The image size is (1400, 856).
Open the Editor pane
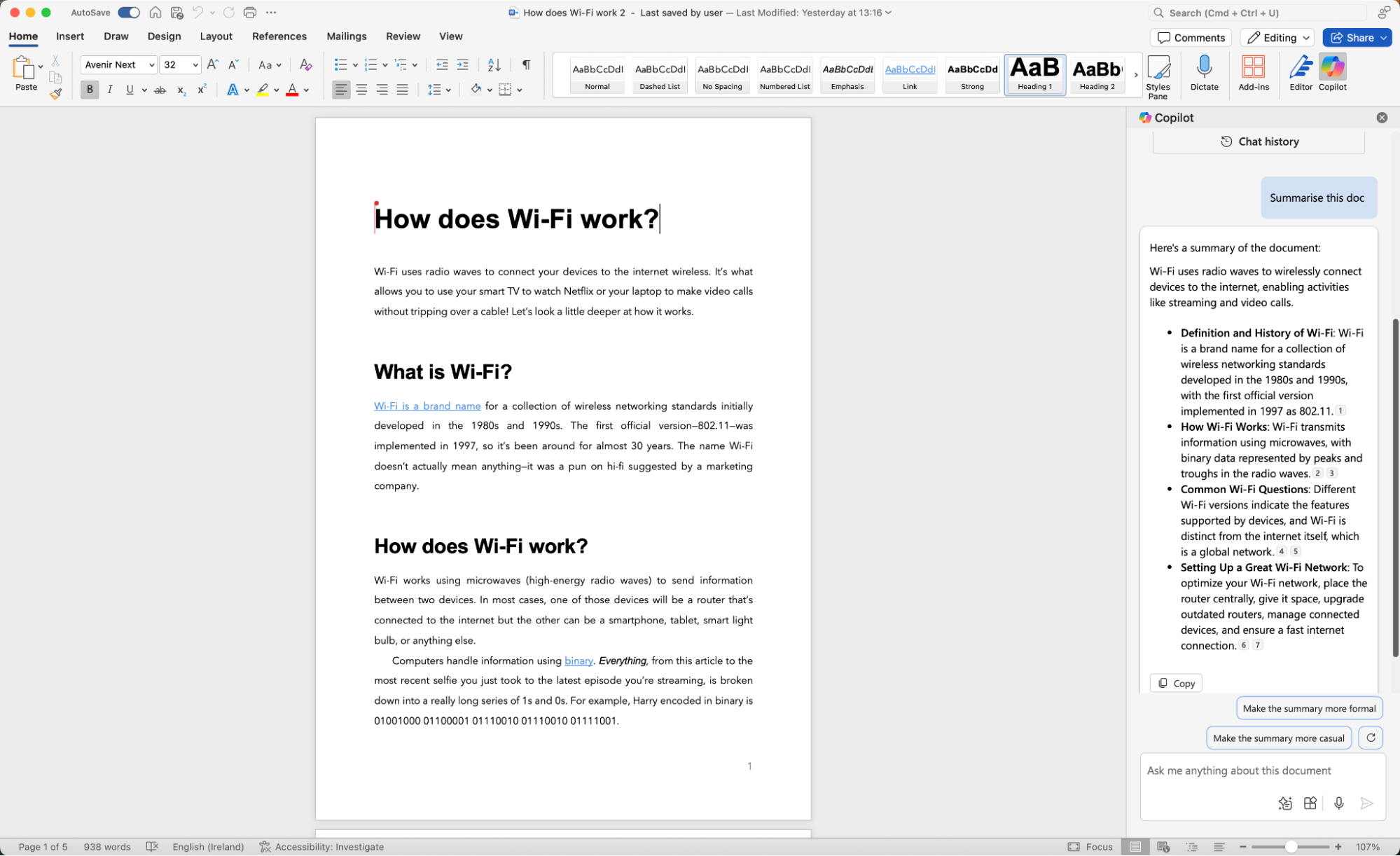point(1301,74)
